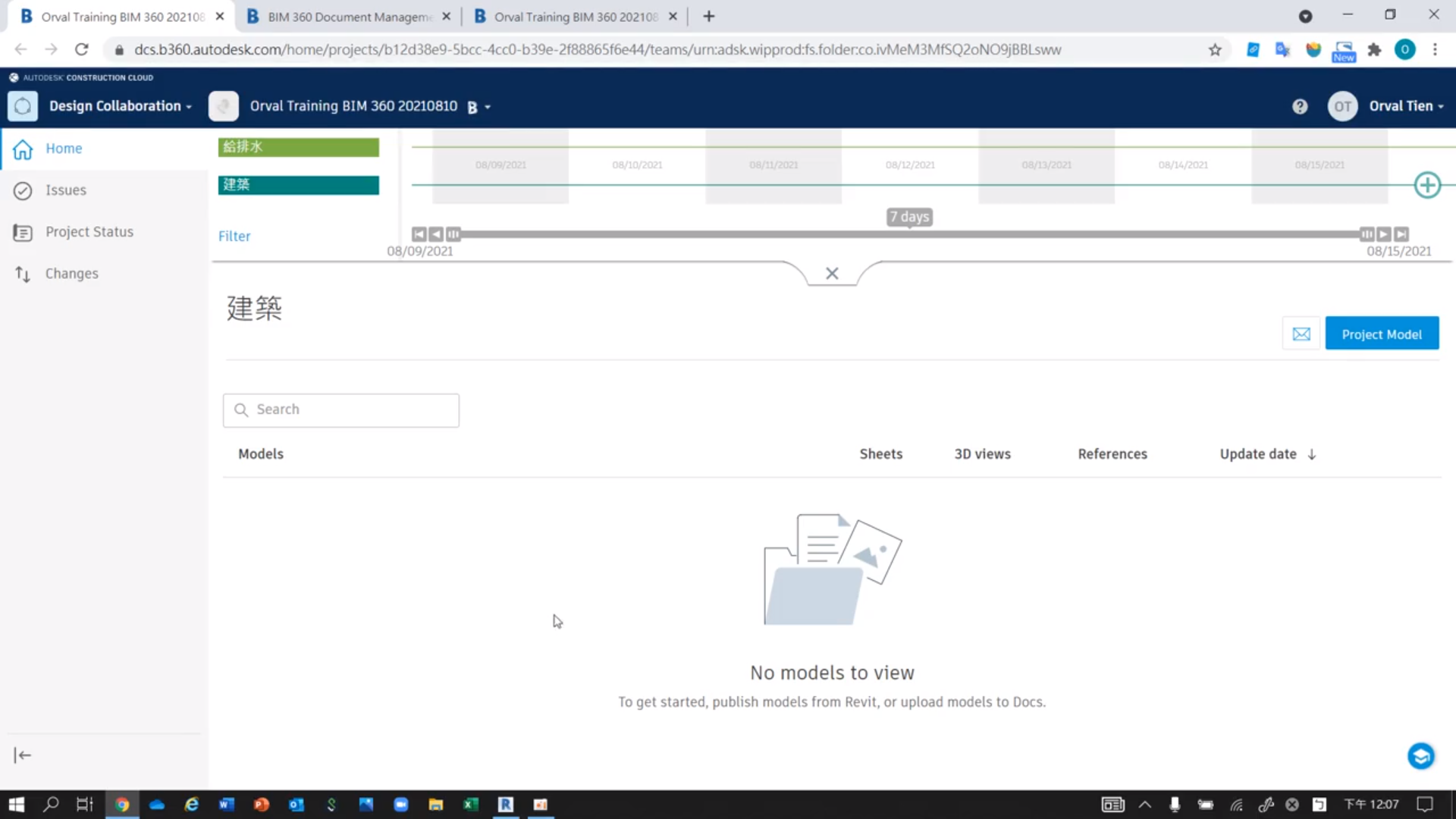This screenshot has height=819, width=1456.
Task: Jump timeline to latest date
Action: 1401,234
